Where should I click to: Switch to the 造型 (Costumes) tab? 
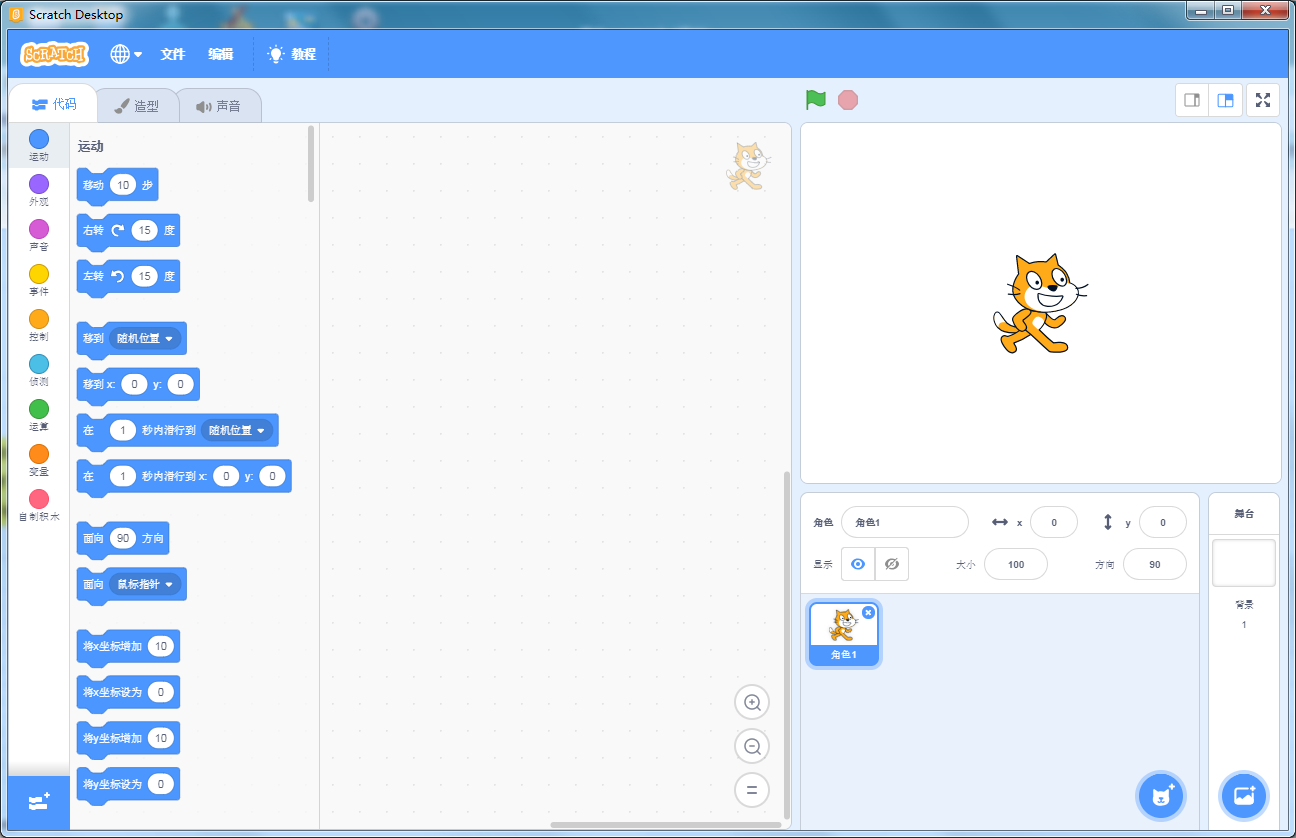(138, 105)
